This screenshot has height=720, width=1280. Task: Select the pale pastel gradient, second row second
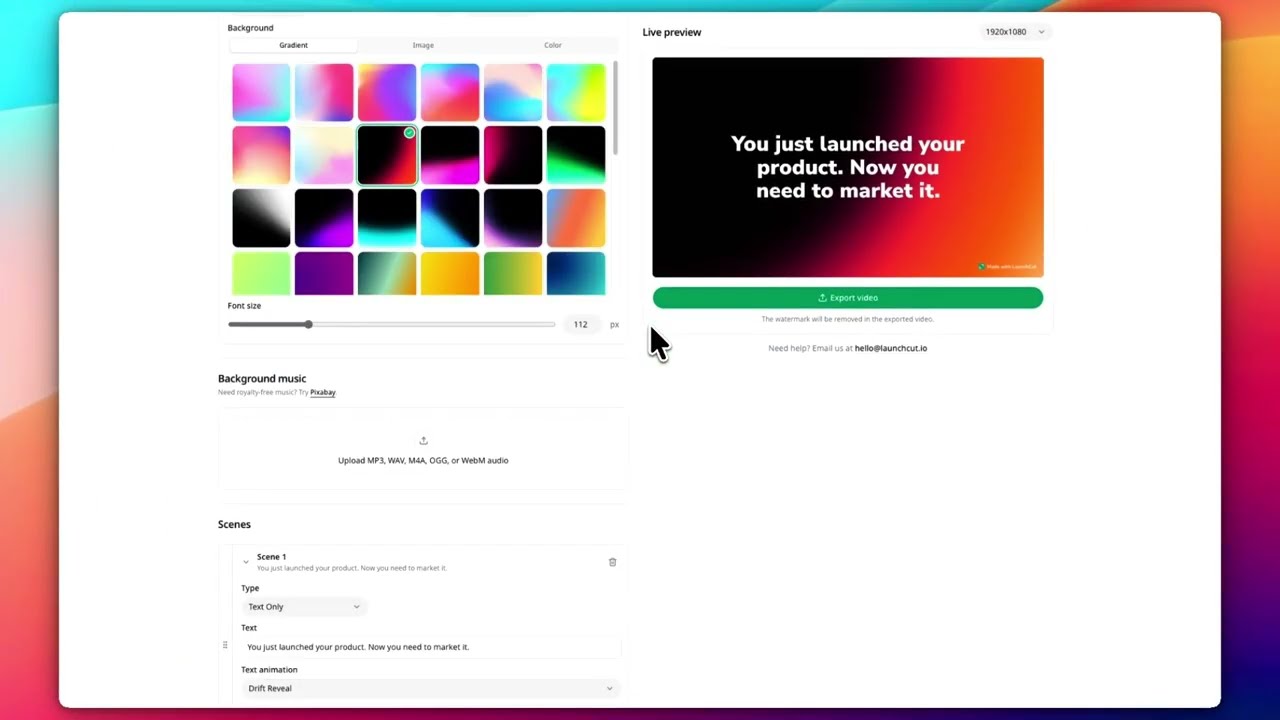pyautogui.click(x=324, y=155)
